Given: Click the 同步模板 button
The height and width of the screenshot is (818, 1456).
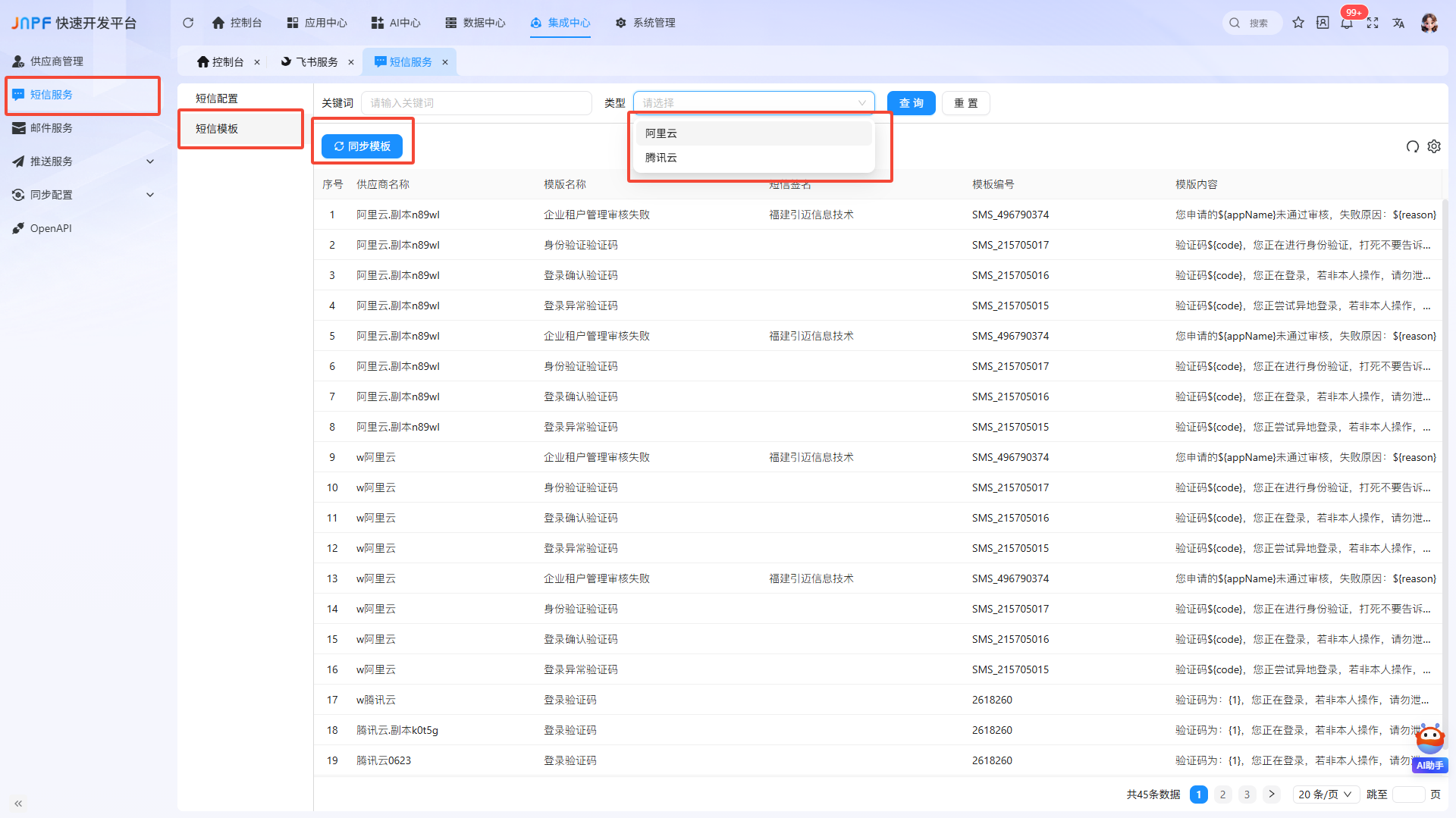Looking at the screenshot, I should coord(362,146).
